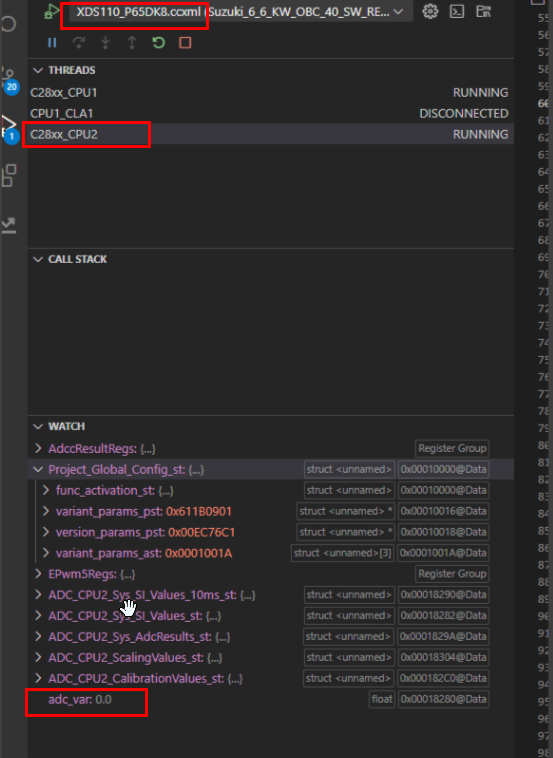Expand AdccResultRegs watch entry
The image size is (553, 758).
38,449
